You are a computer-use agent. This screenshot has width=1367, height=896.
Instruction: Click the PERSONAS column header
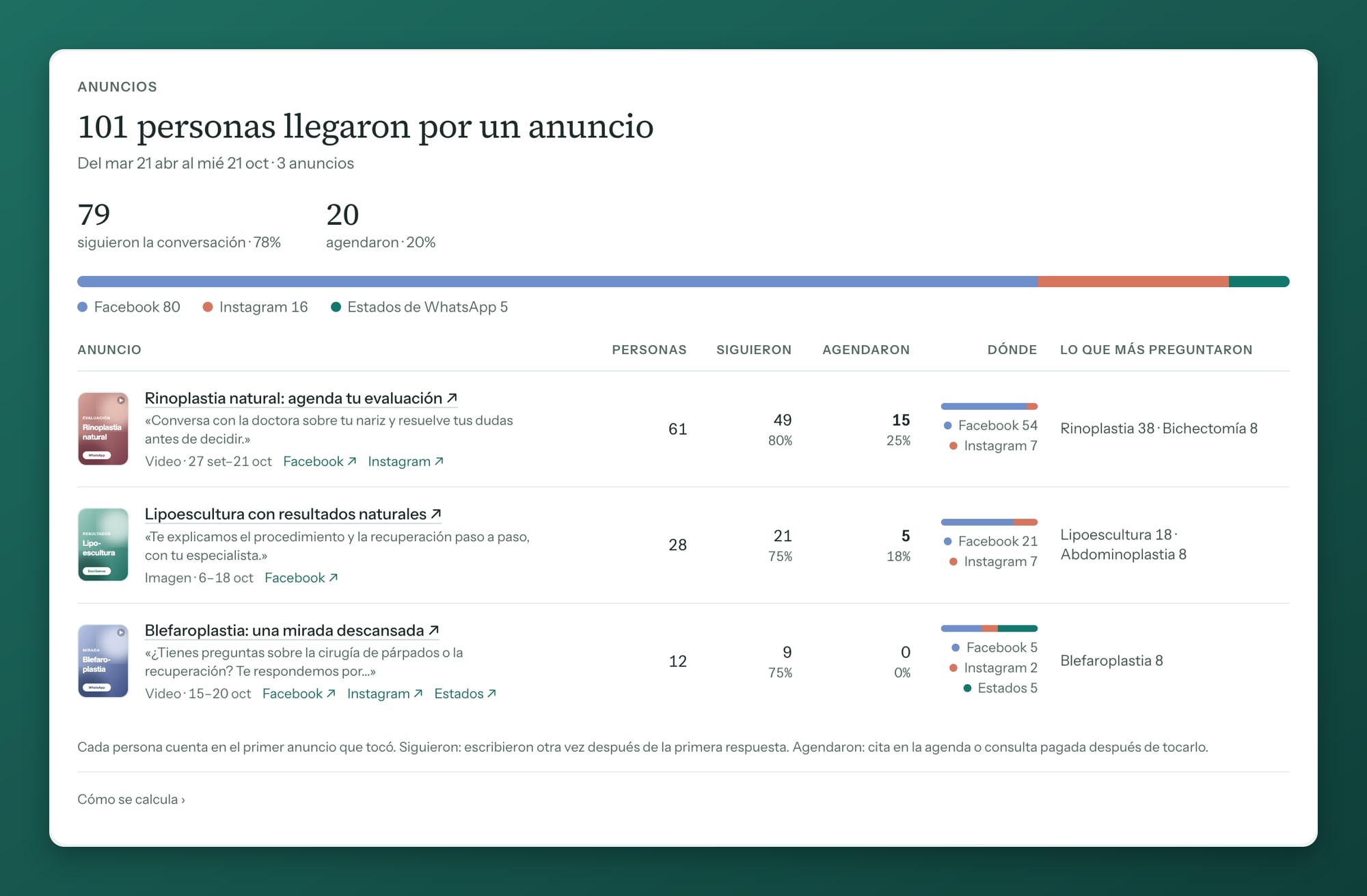tap(649, 350)
